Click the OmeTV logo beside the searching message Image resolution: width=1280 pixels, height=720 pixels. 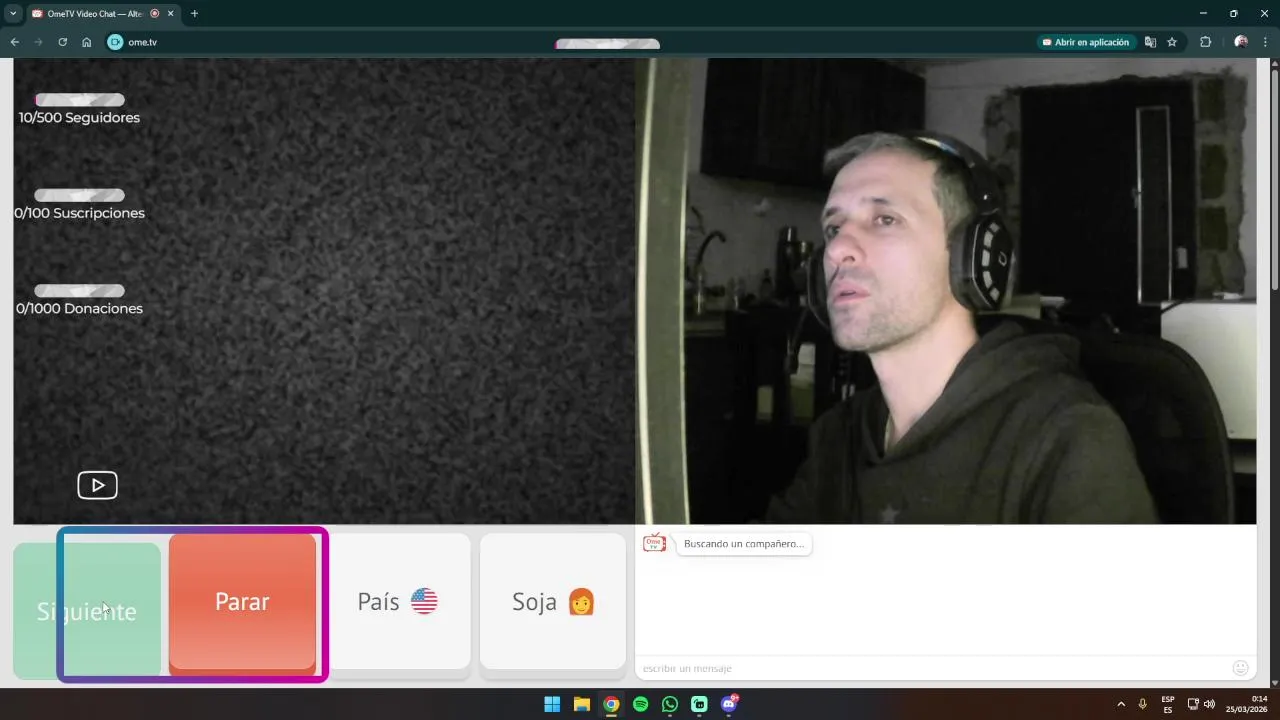point(654,543)
